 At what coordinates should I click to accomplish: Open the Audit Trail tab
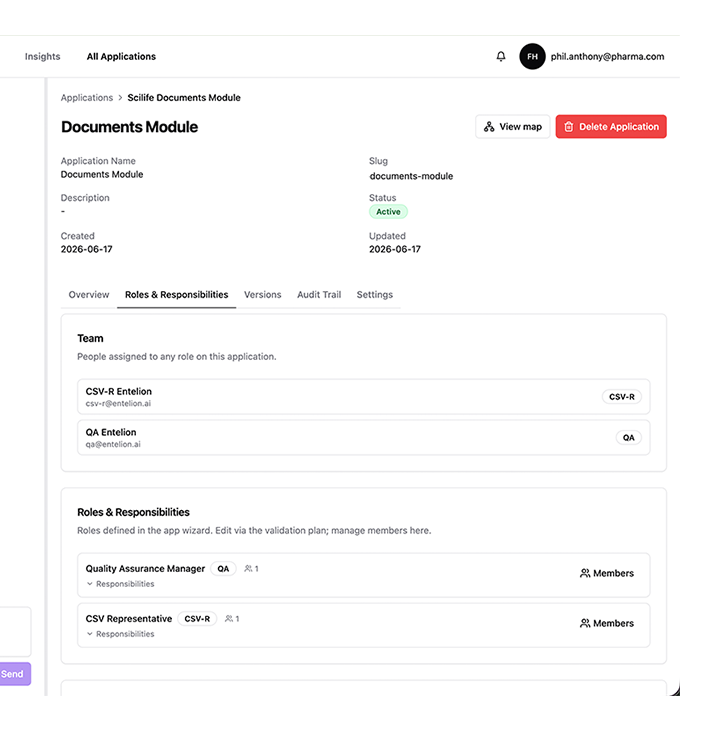tap(319, 295)
